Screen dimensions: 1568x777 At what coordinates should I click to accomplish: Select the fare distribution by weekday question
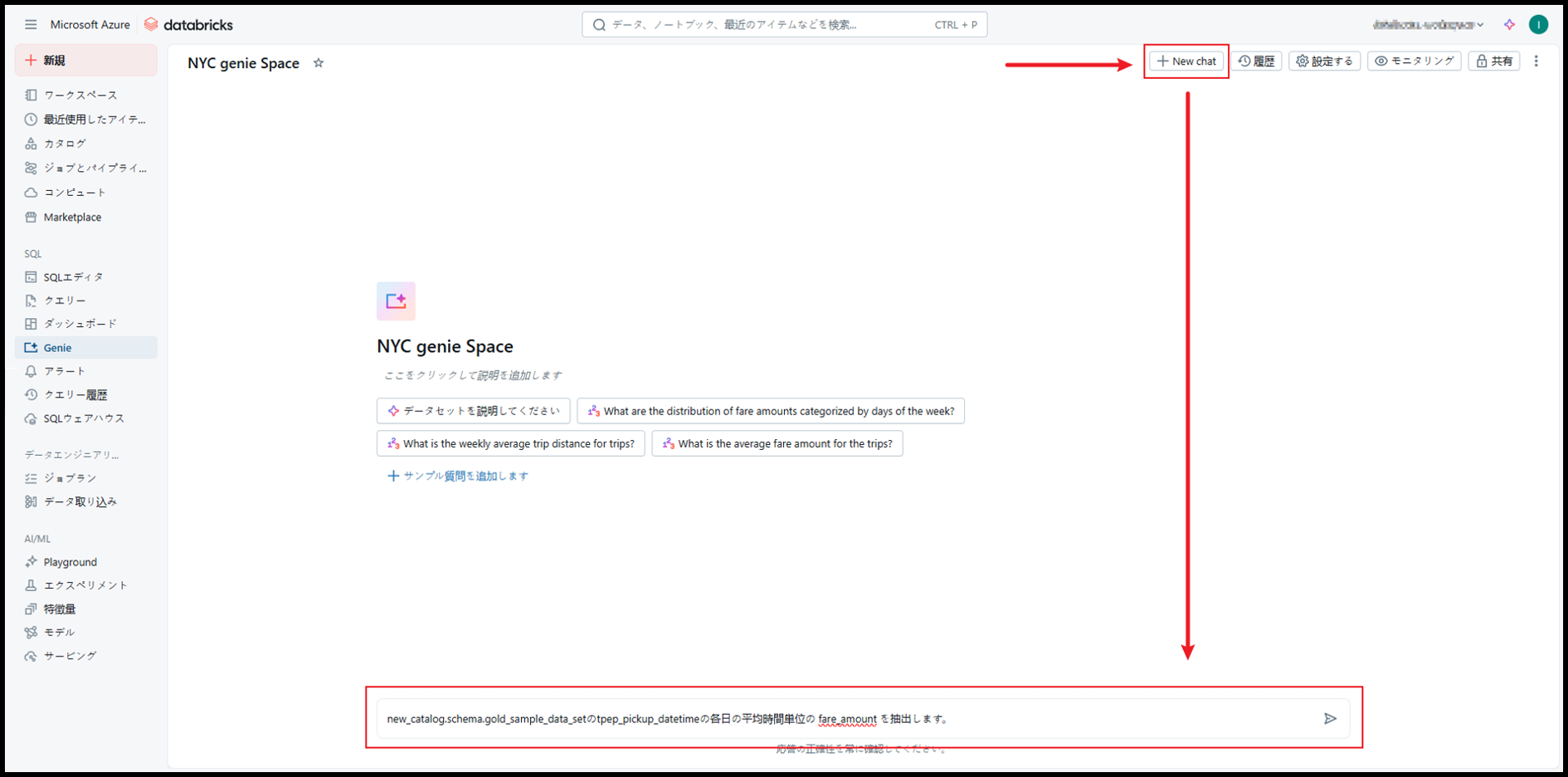[x=771, y=411]
